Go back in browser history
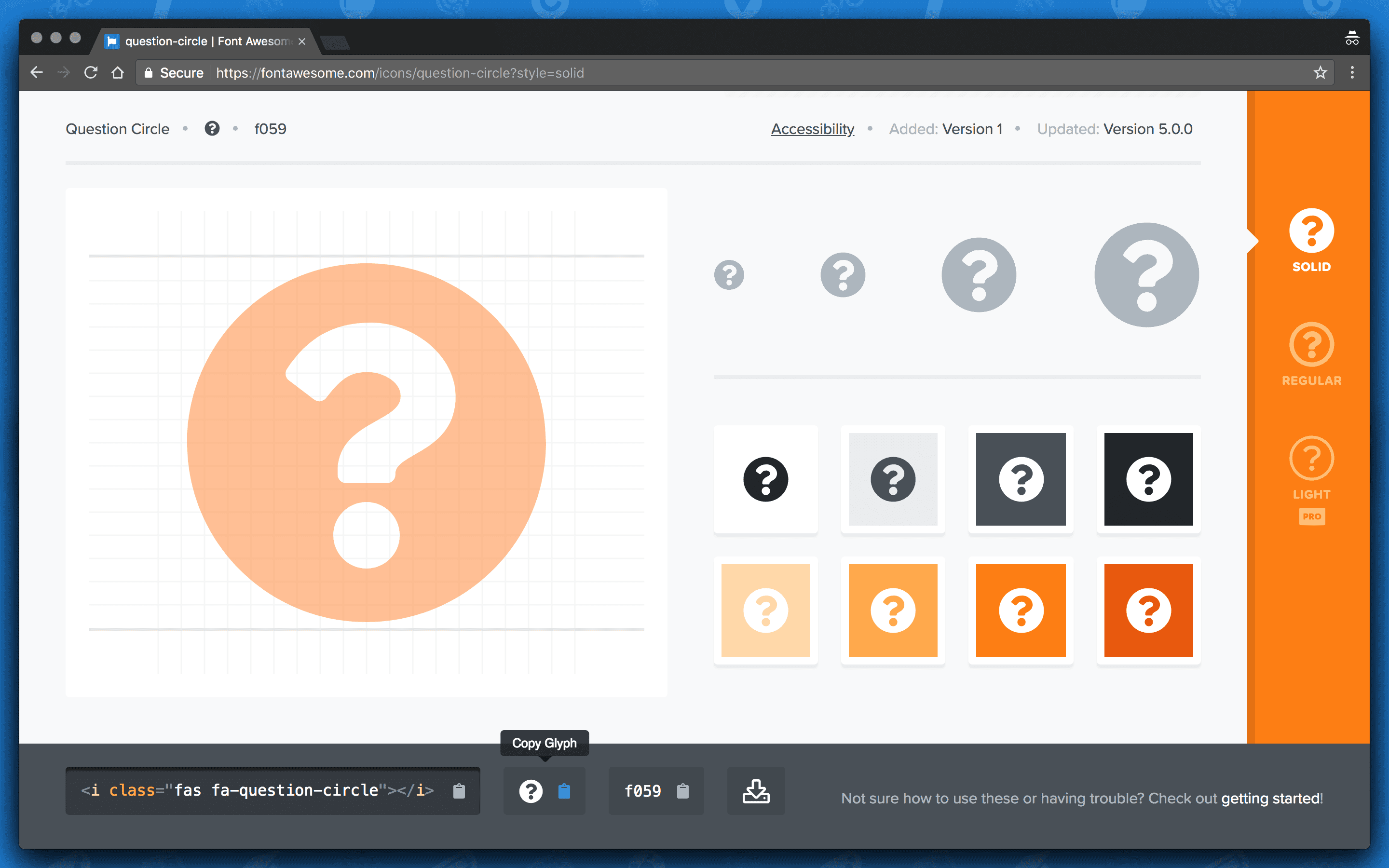The height and width of the screenshot is (868, 1389). coord(37,72)
